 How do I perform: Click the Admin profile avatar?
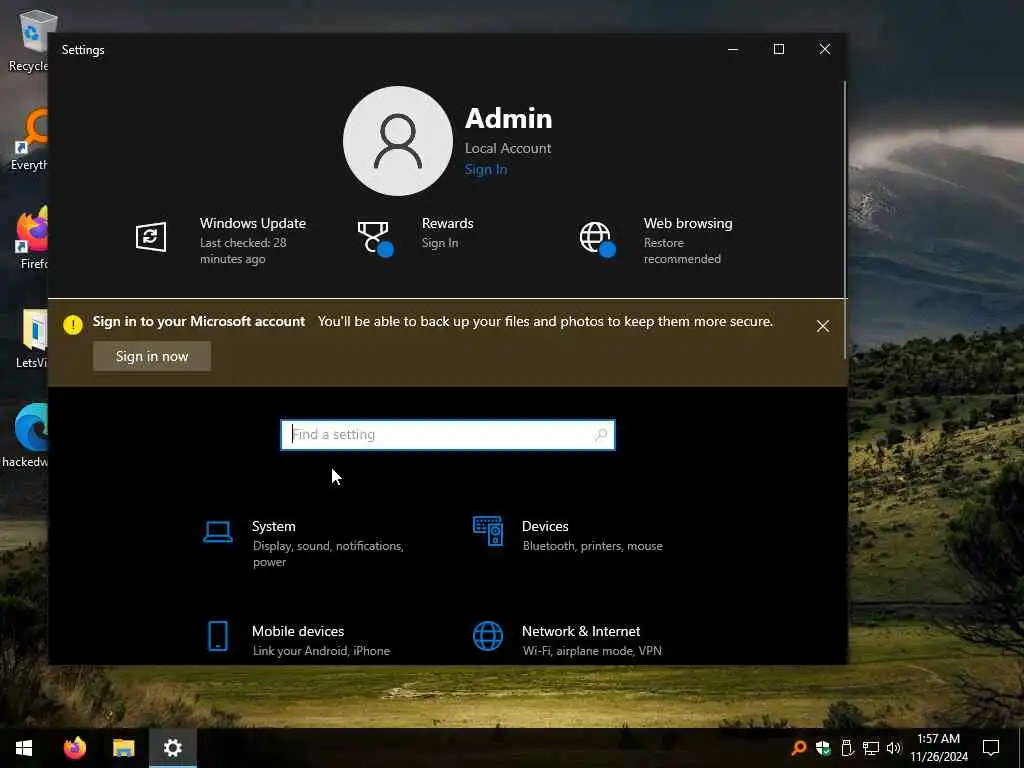point(398,141)
